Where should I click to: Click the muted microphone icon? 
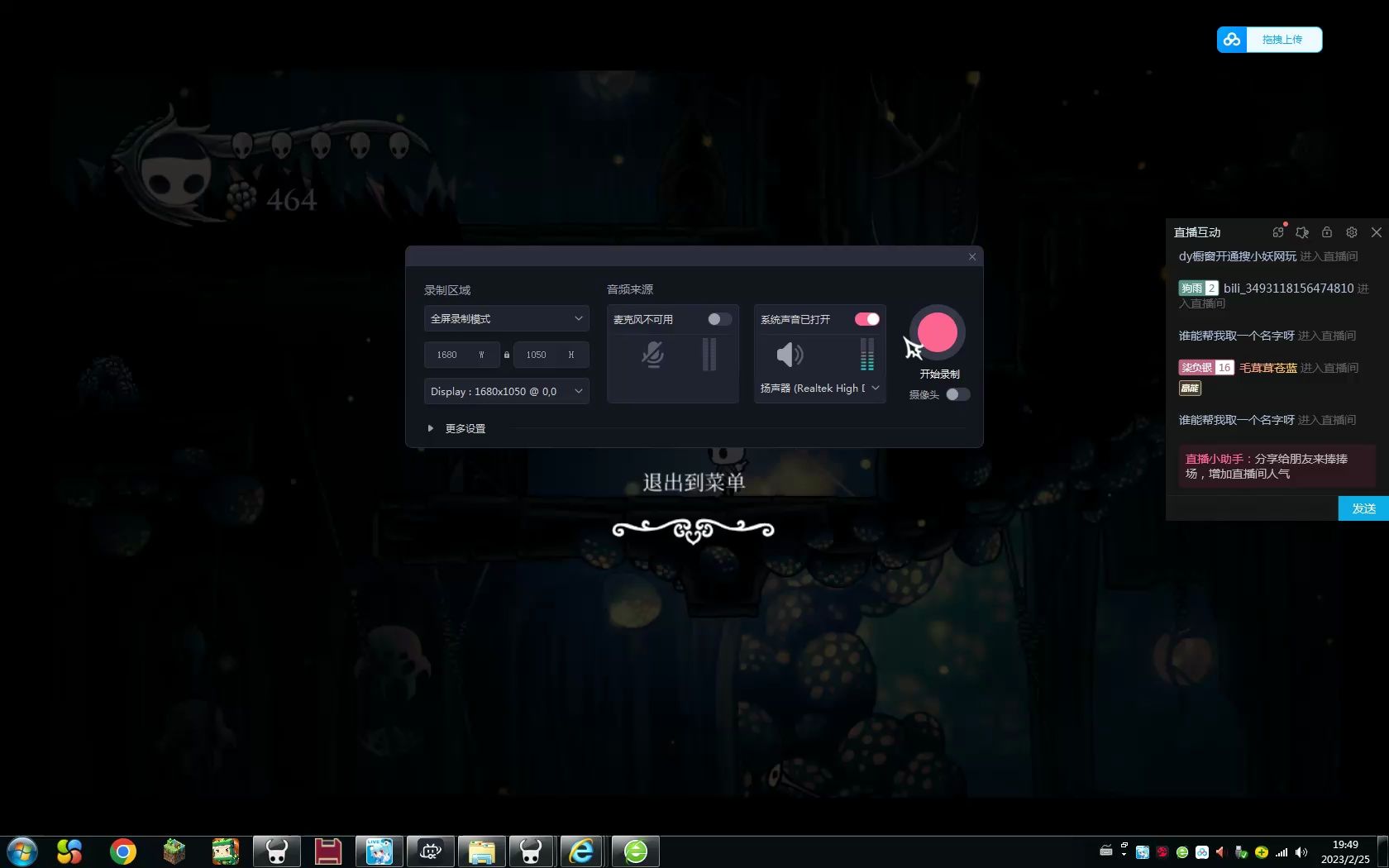point(652,355)
